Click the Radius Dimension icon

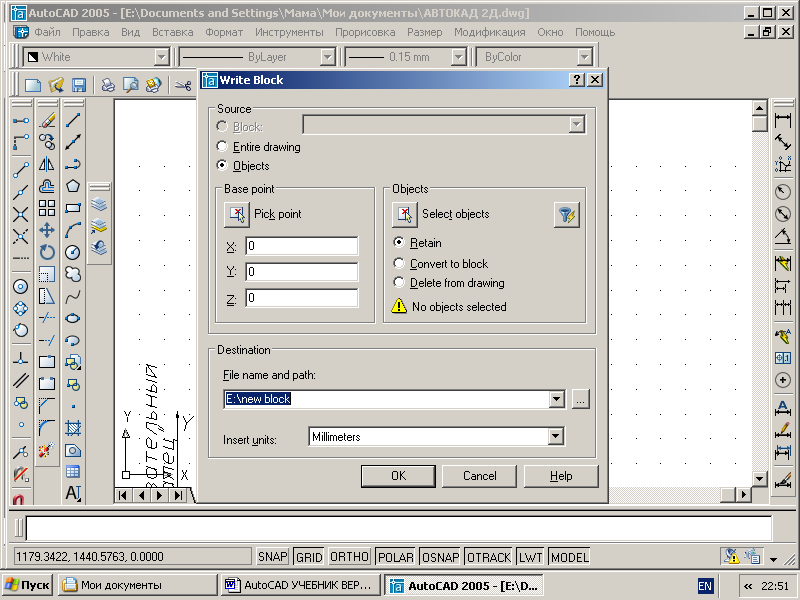pyautogui.click(x=783, y=192)
